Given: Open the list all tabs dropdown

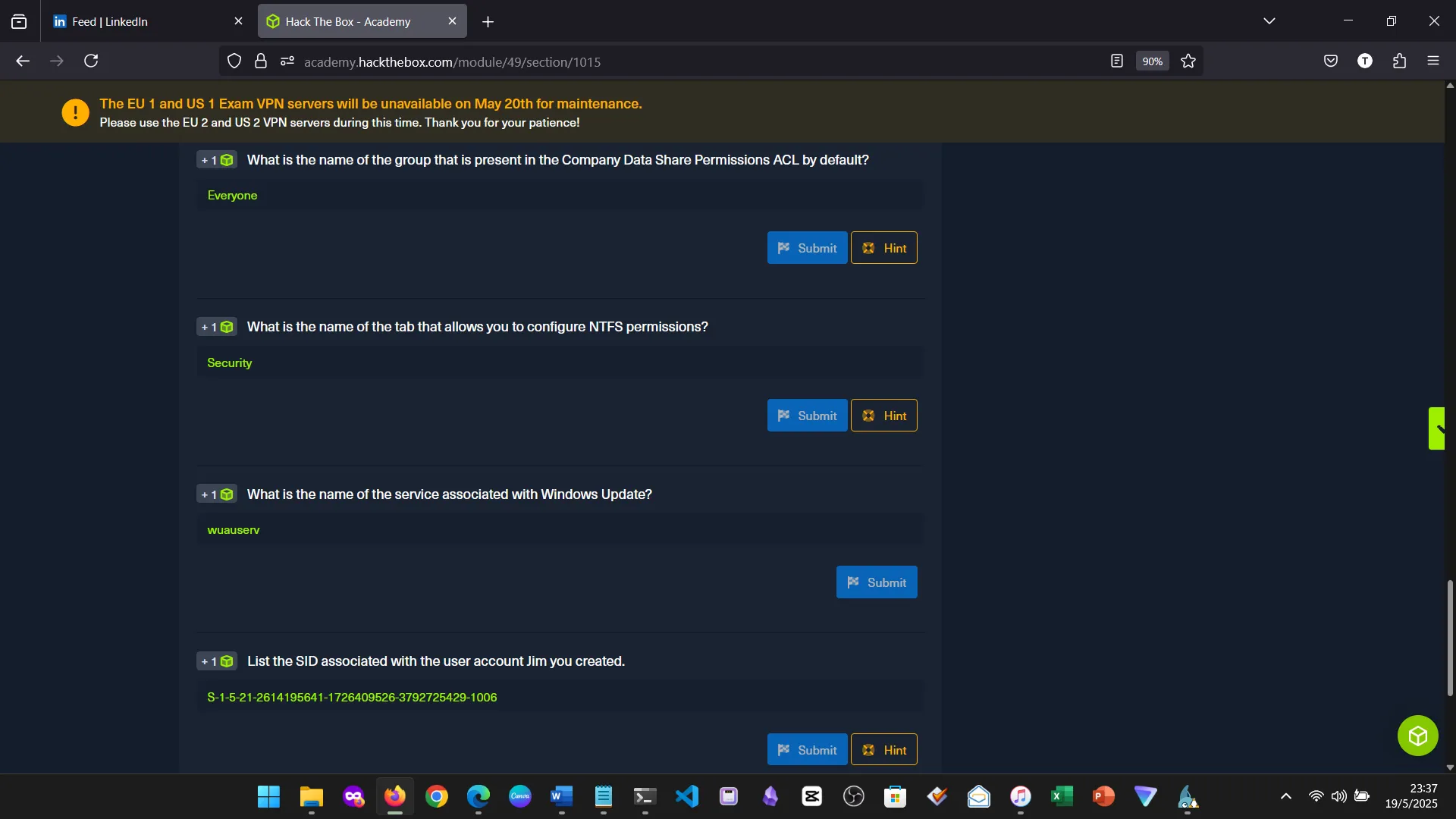Looking at the screenshot, I should pos(1269,21).
